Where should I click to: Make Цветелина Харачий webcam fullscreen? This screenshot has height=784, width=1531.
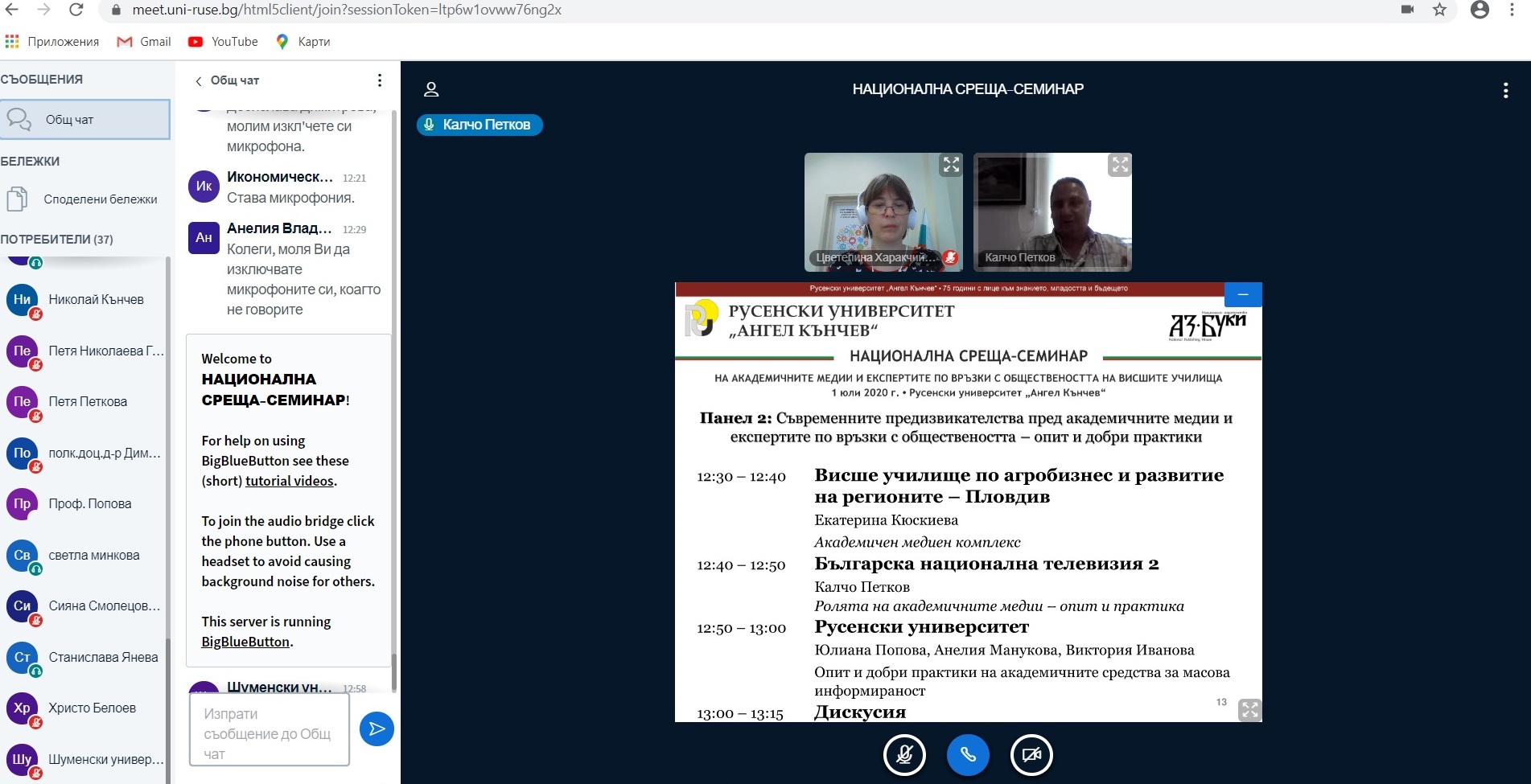[951, 165]
